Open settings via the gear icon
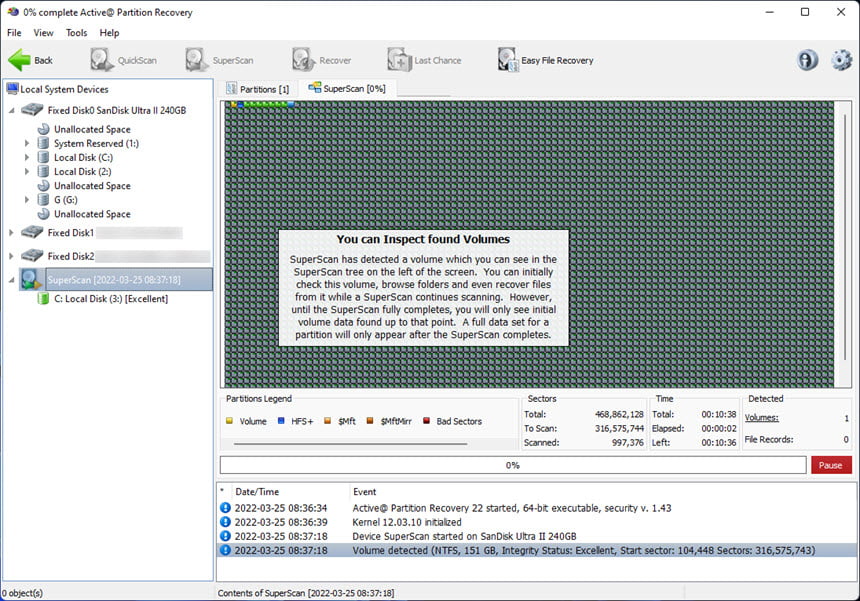 click(x=841, y=60)
